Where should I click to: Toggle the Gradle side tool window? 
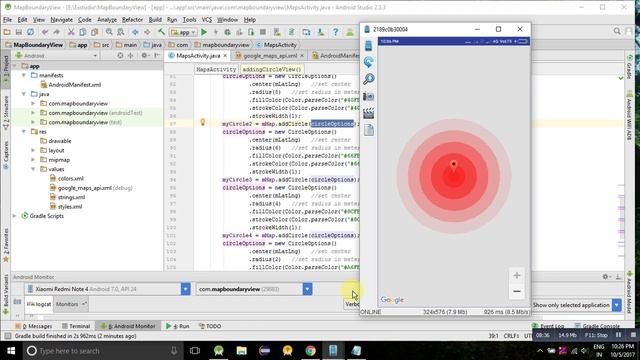[x=629, y=67]
